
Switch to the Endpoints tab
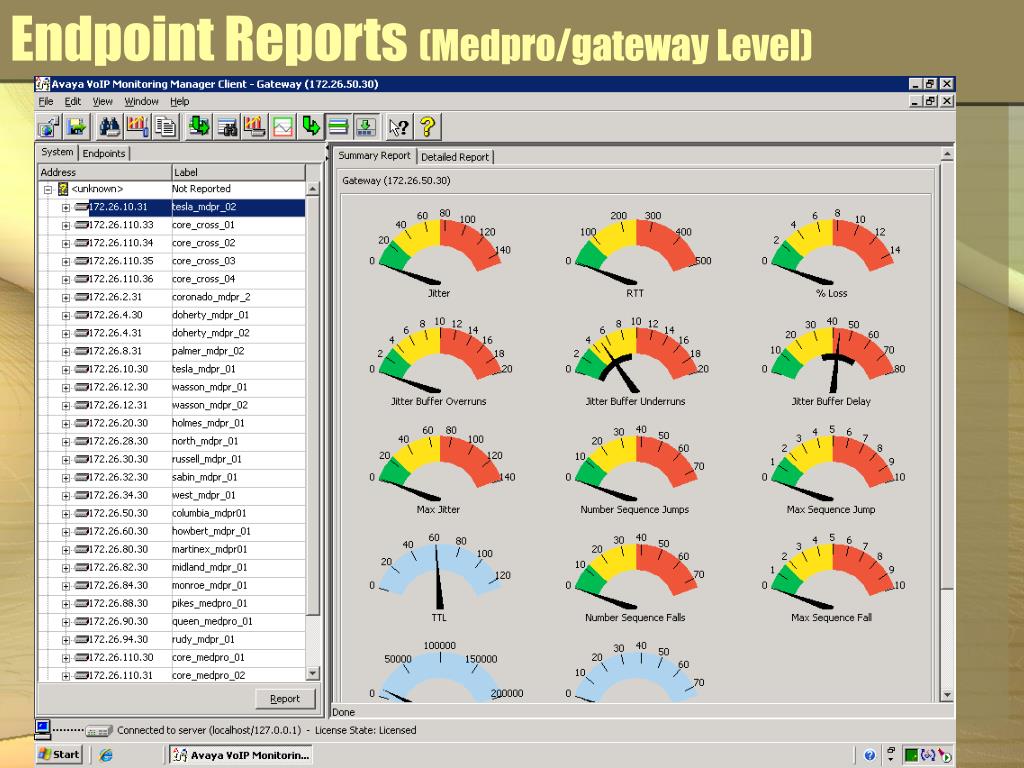(x=104, y=153)
